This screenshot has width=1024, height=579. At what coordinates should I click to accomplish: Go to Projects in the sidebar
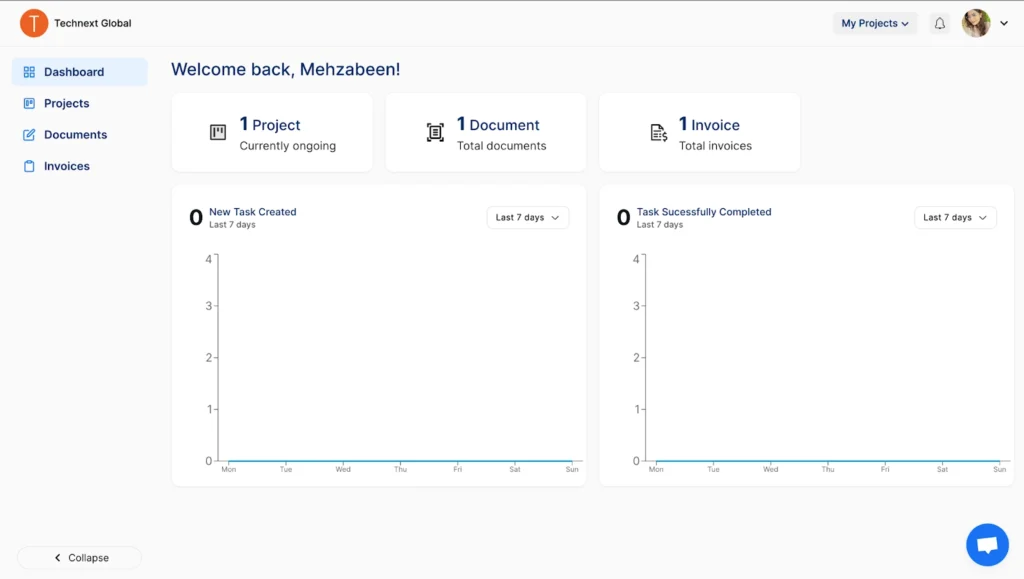66,103
